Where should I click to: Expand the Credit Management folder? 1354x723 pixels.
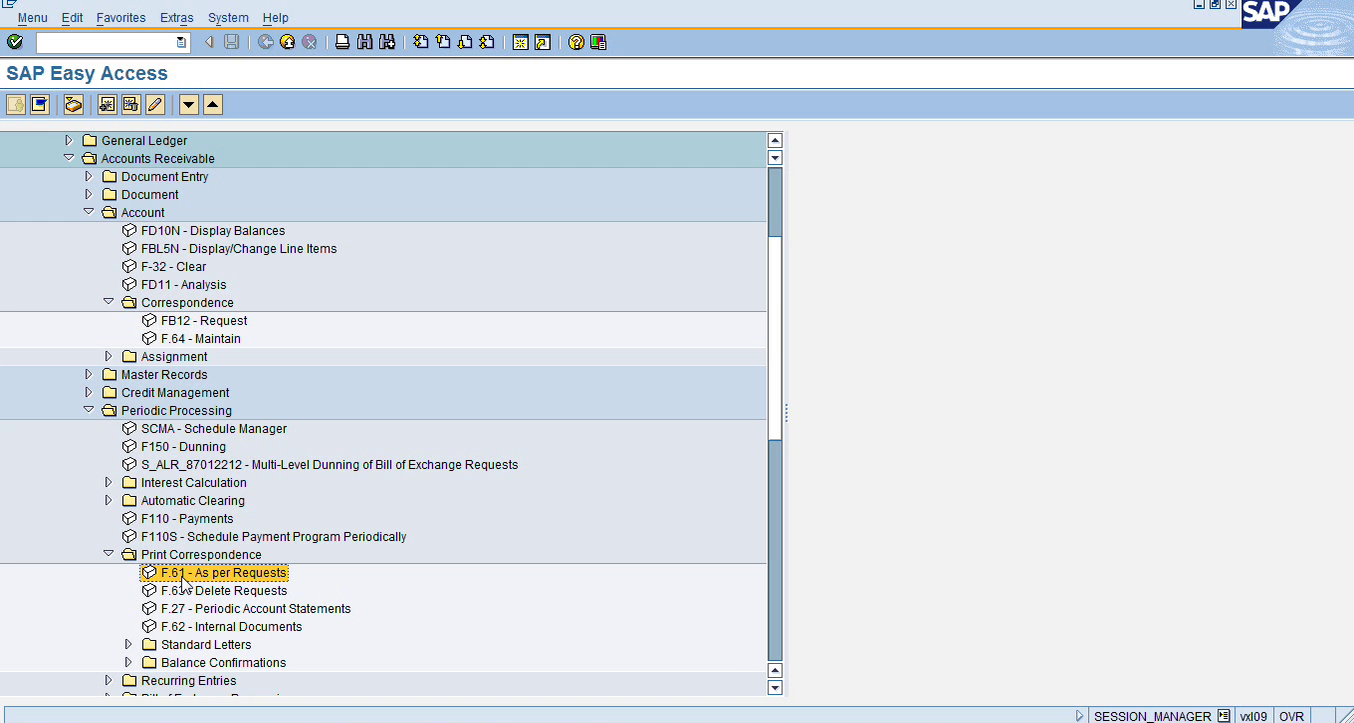(88, 392)
